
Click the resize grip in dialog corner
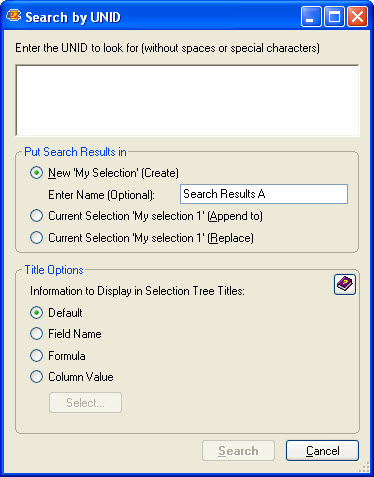(365, 467)
